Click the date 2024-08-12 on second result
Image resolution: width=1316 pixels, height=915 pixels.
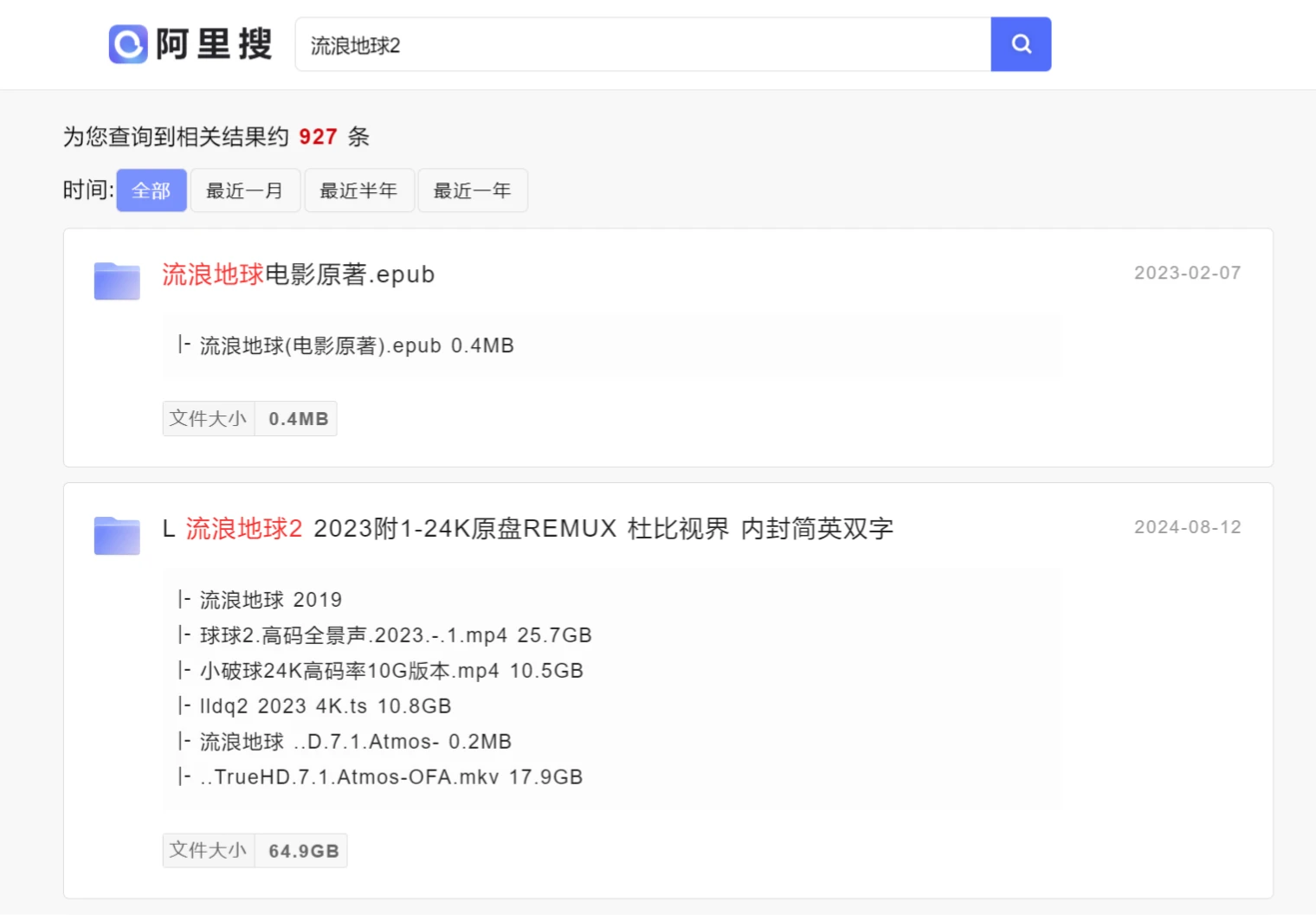pos(1187,526)
